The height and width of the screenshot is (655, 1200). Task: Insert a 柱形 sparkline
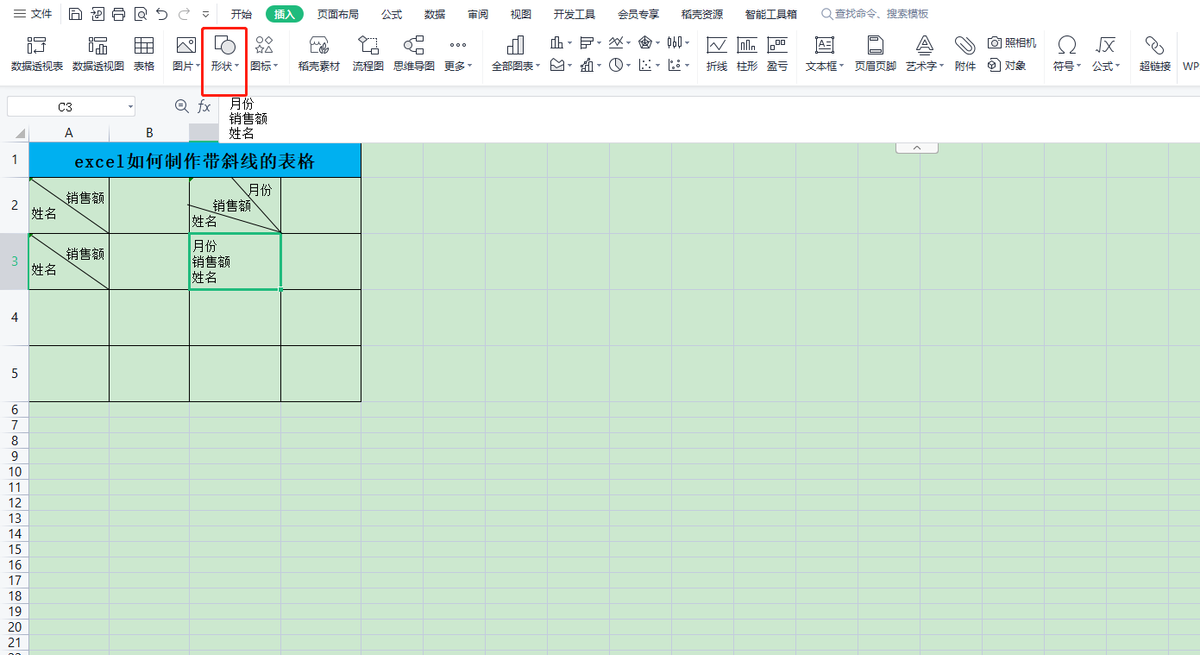pos(747,54)
